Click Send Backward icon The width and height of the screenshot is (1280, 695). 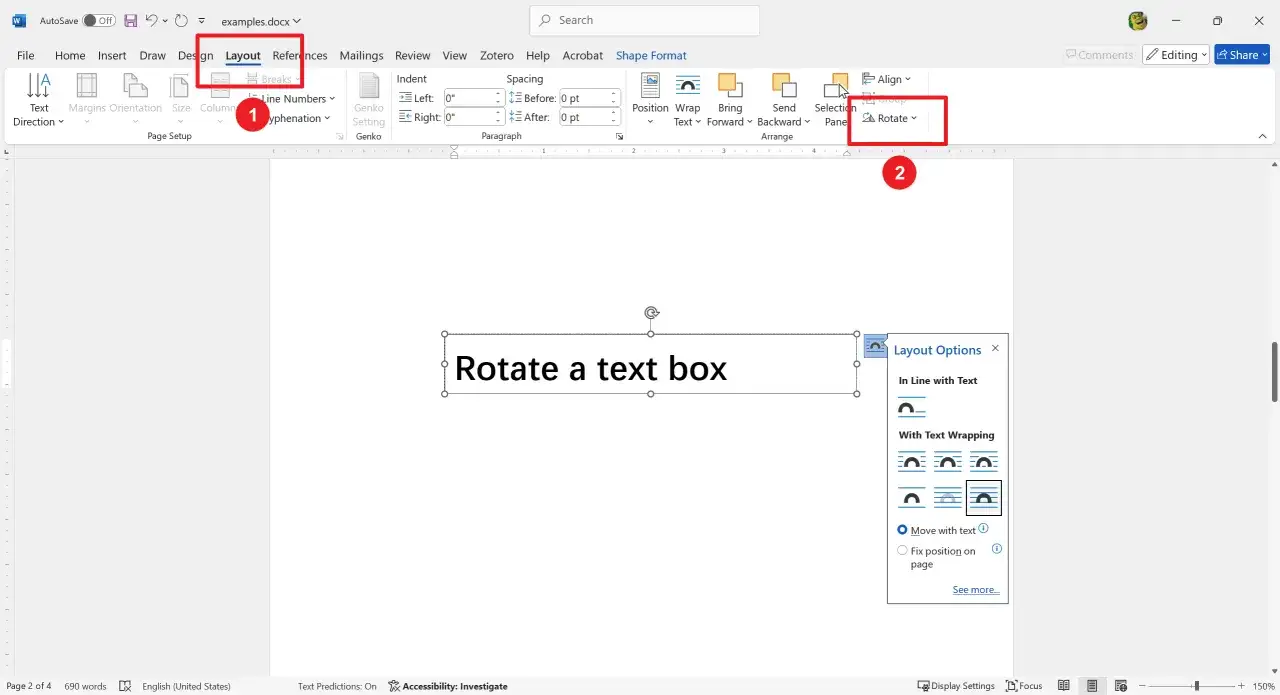coord(784,86)
